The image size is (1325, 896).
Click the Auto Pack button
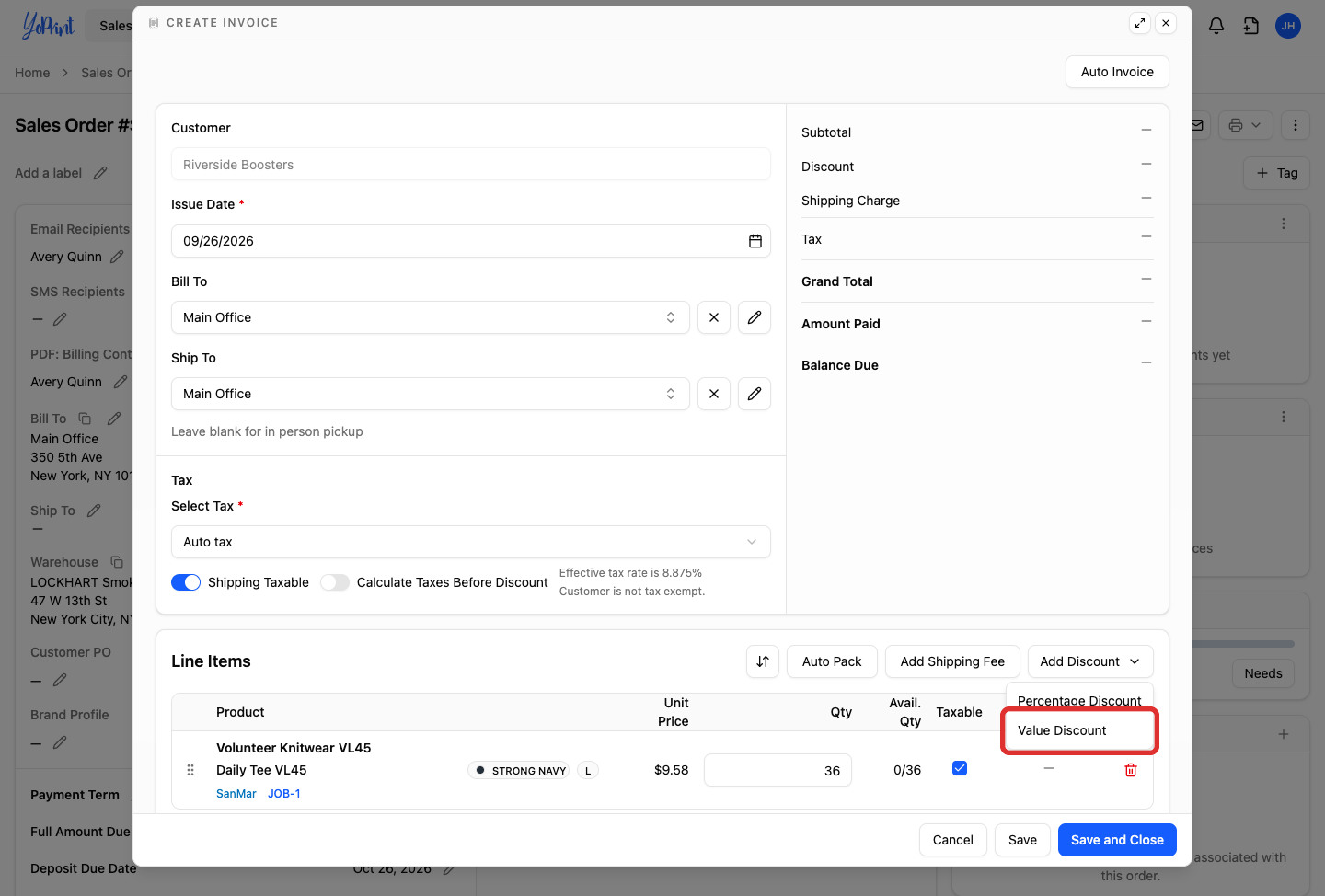click(x=832, y=661)
